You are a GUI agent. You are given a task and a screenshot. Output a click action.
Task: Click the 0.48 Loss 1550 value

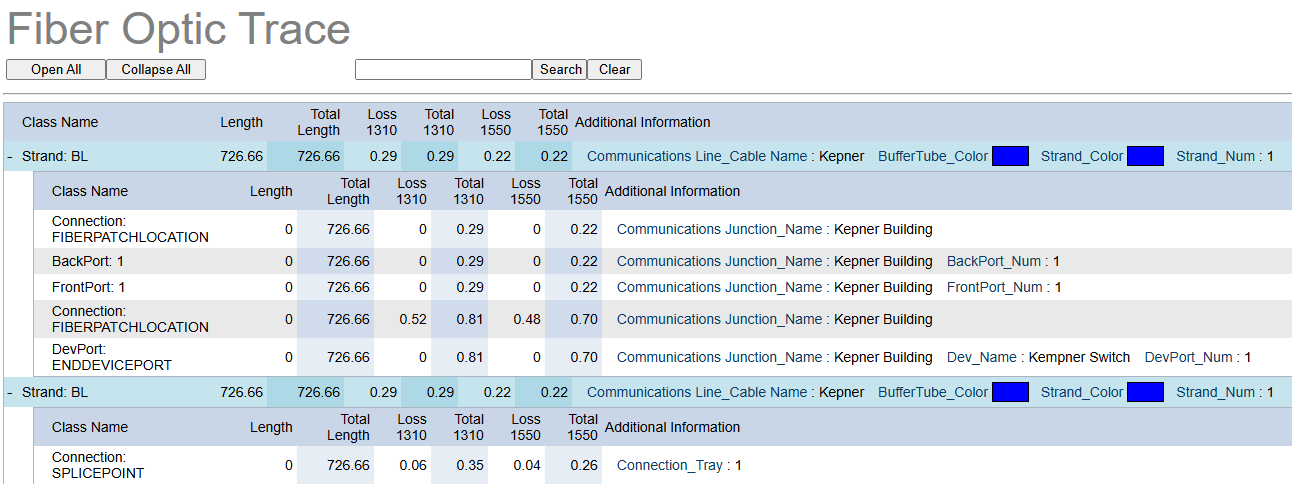point(527,319)
